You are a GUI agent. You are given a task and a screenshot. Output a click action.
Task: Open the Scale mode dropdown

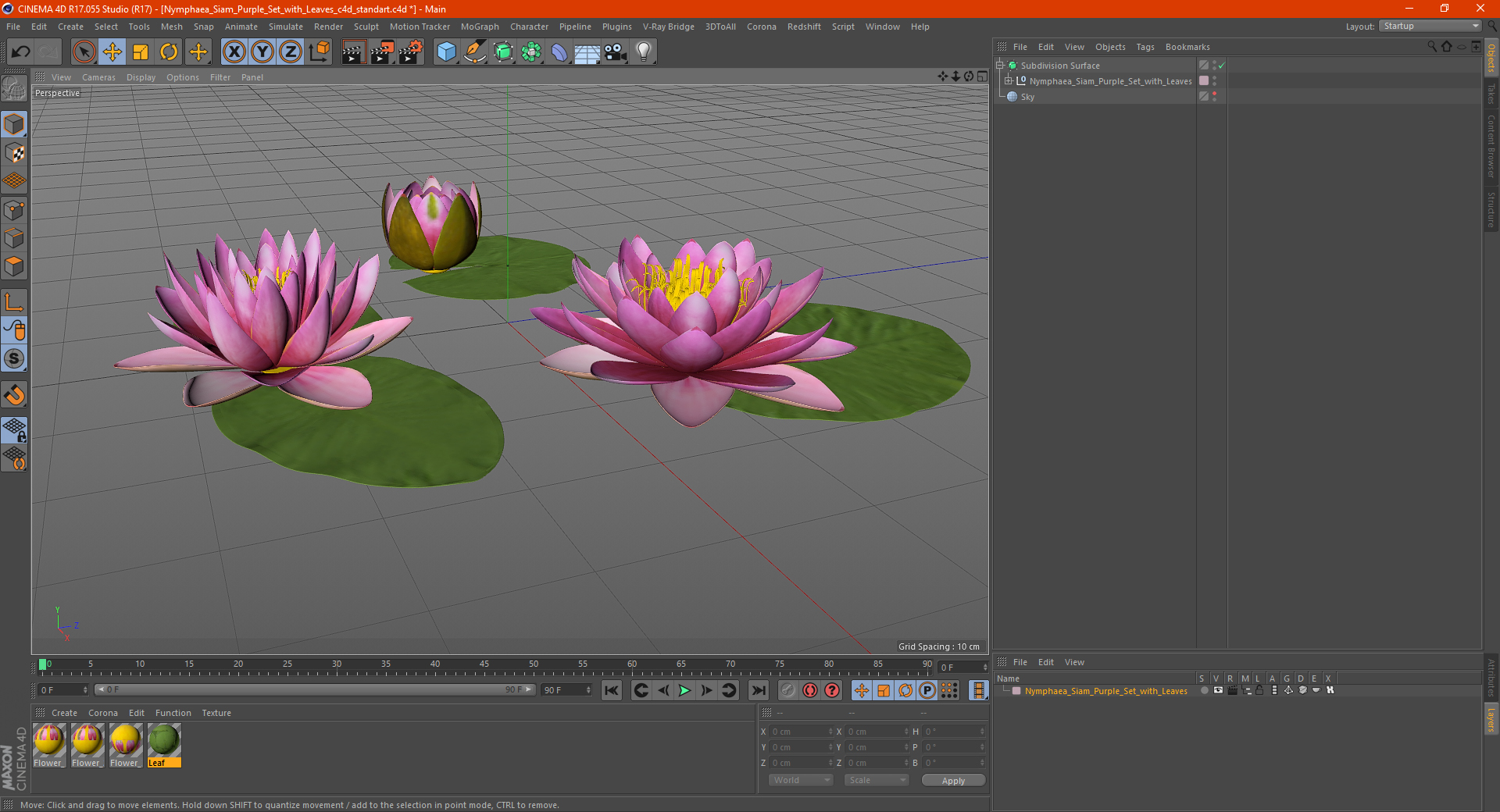(877, 780)
